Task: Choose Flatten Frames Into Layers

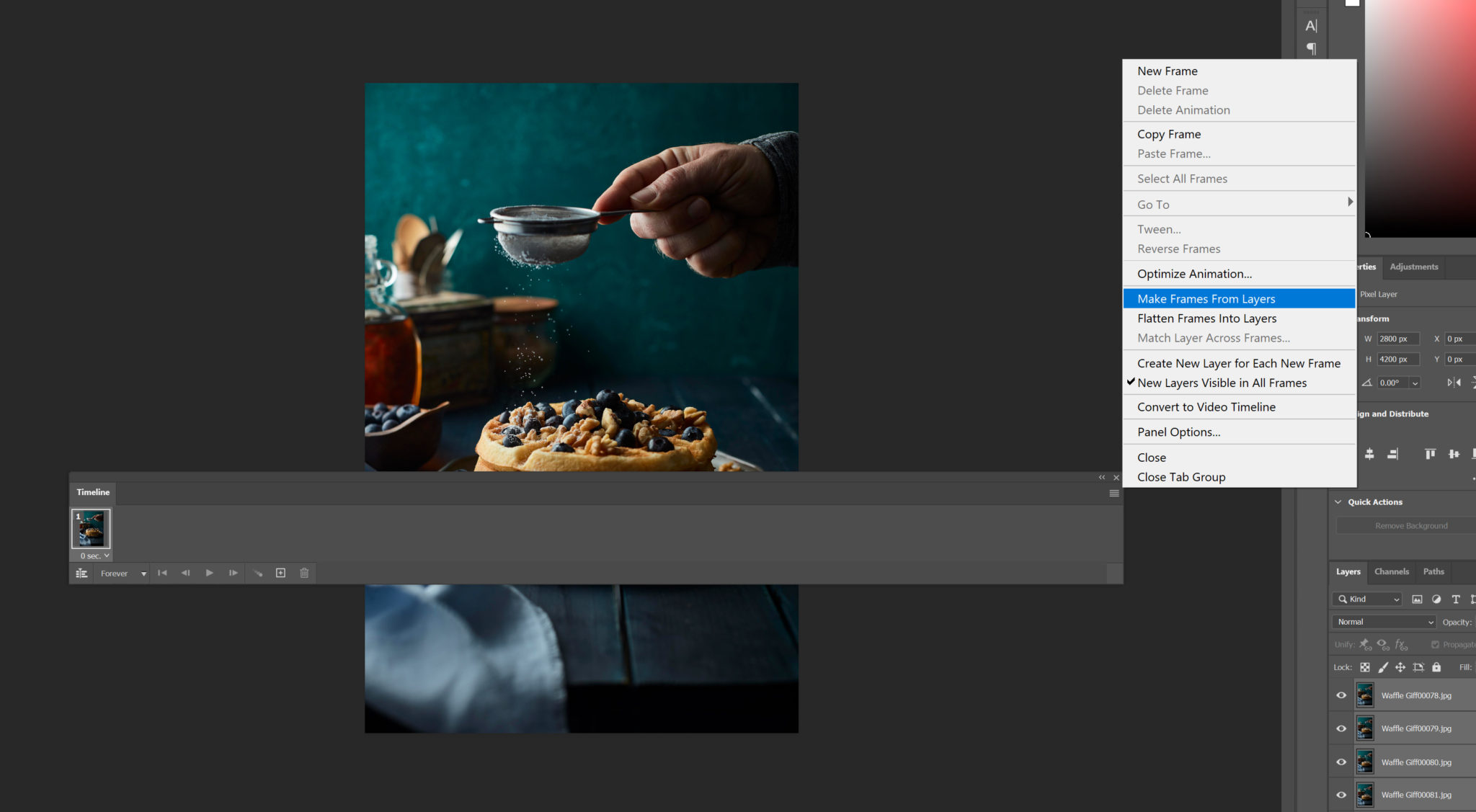Action: click(1239, 318)
